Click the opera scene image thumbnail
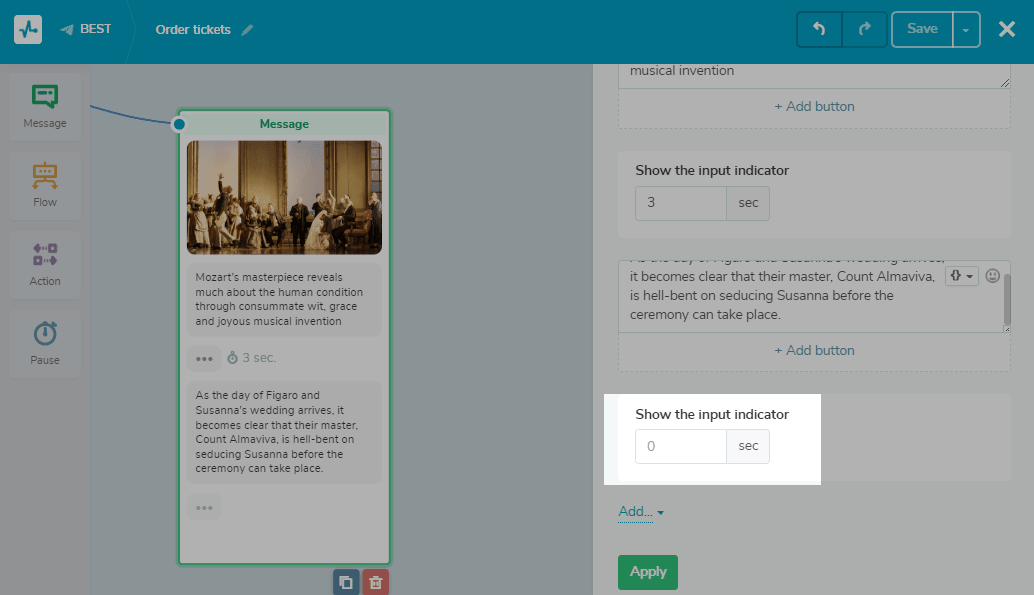This screenshot has width=1034, height=595. click(284, 197)
